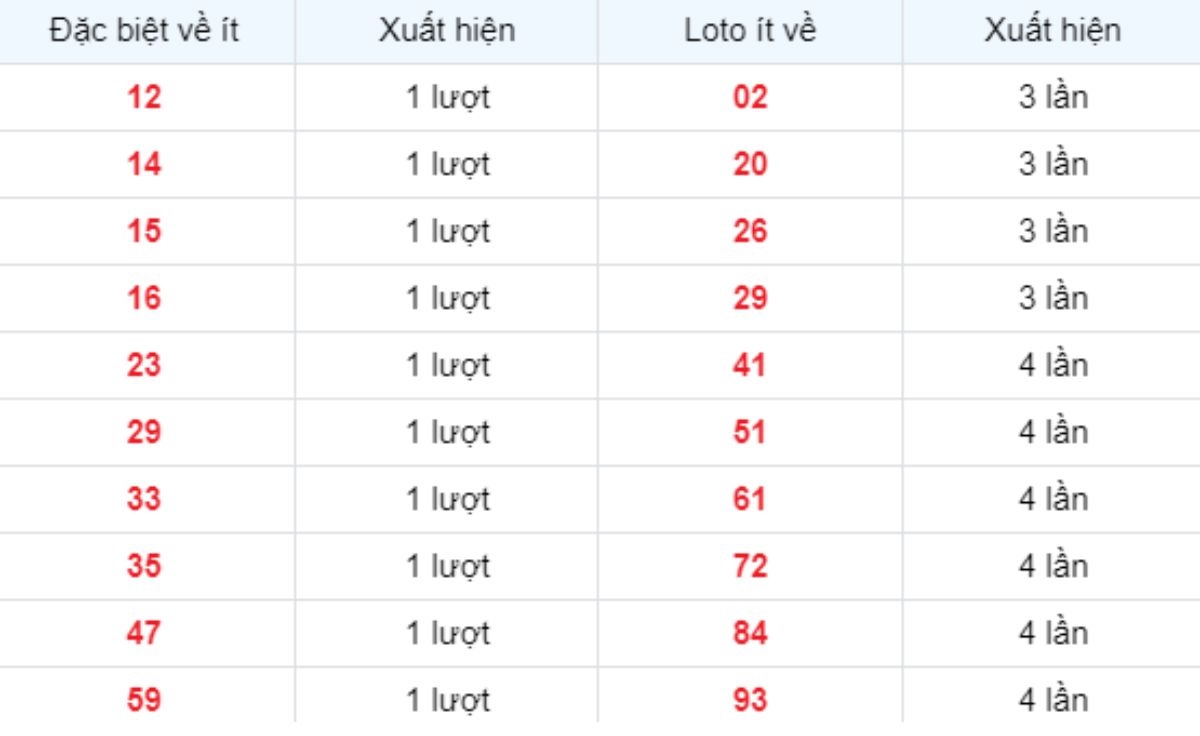Image resolution: width=1200 pixels, height=736 pixels.
Task: Select loto number 02
Action: pos(750,98)
